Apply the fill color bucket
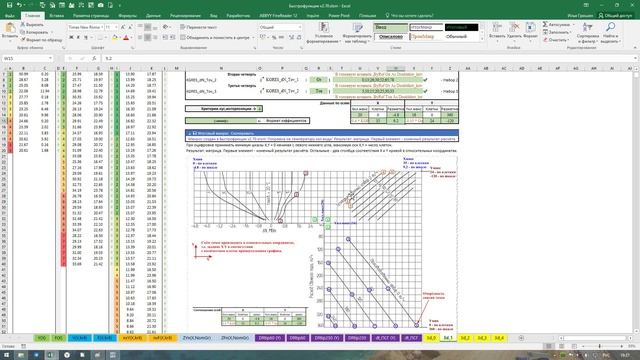This screenshot has height=360, width=640. (x=115, y=38)
